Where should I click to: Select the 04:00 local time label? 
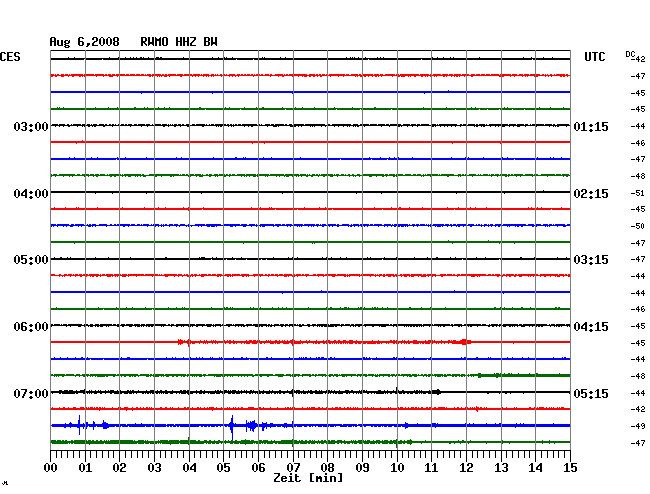pos(31,194)
